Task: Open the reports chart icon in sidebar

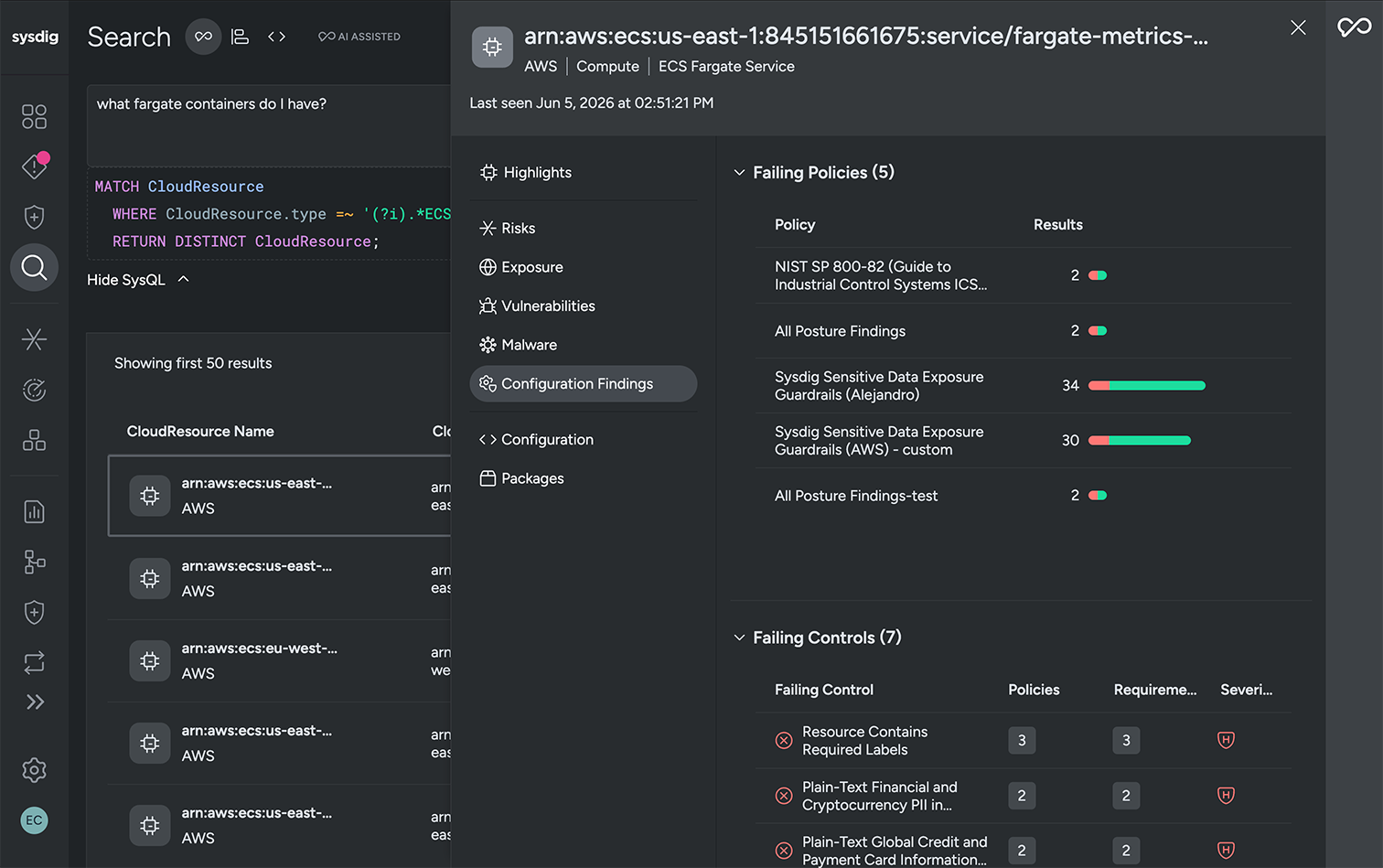Action: click(x=34, y=511)
